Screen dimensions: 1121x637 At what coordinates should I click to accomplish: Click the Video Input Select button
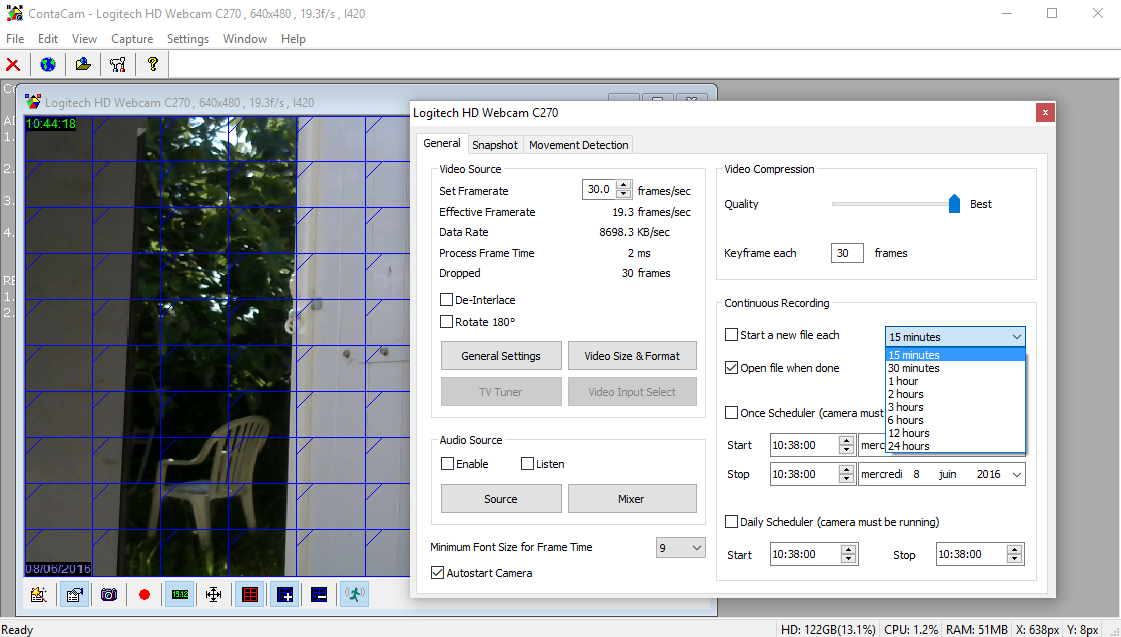pyautogui.click(x=632, y=392)
